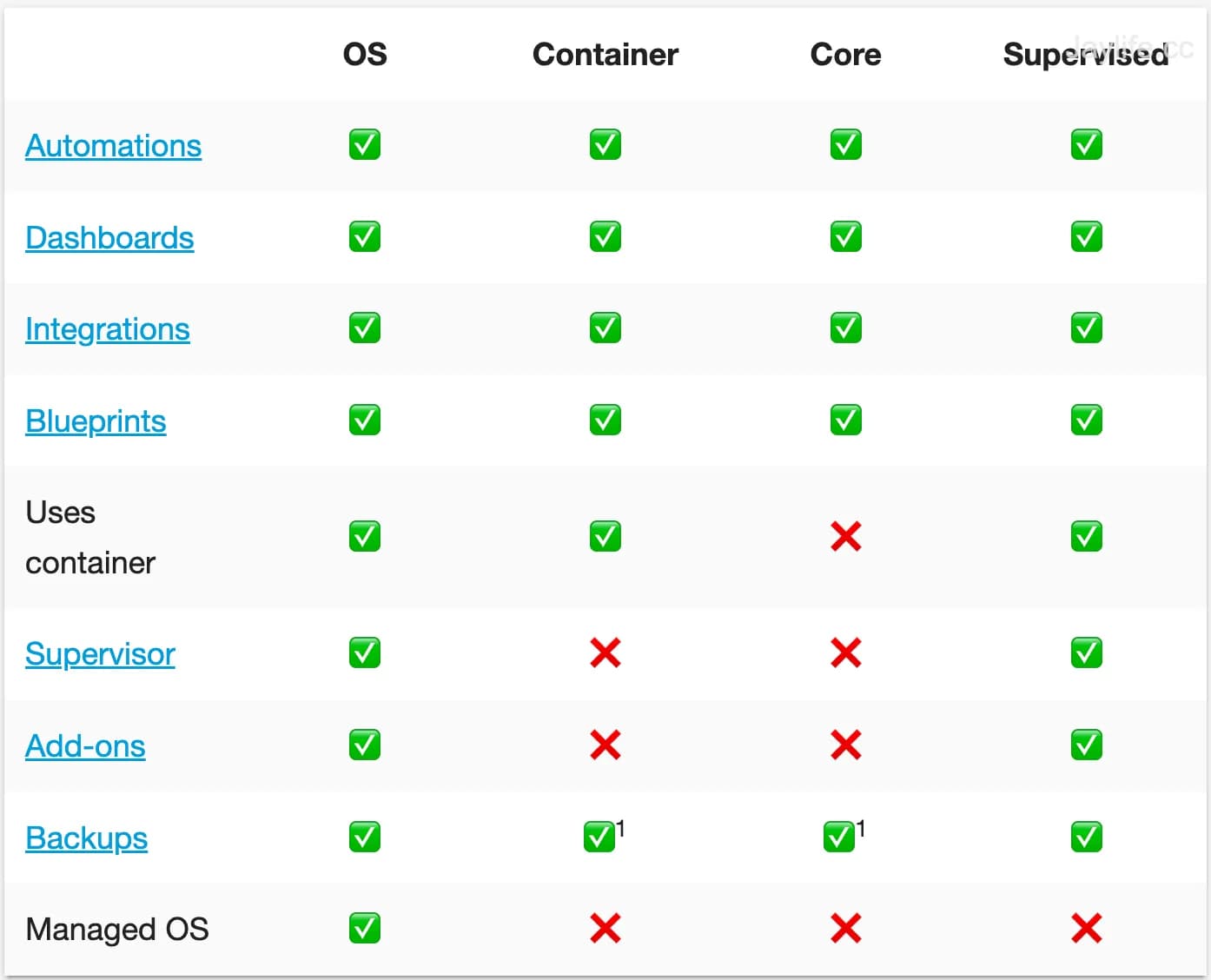This screenshot has height=980, width=1211.
Task: Click the green check for Supervised Add-ons
Action: (x=1086, y=745)
